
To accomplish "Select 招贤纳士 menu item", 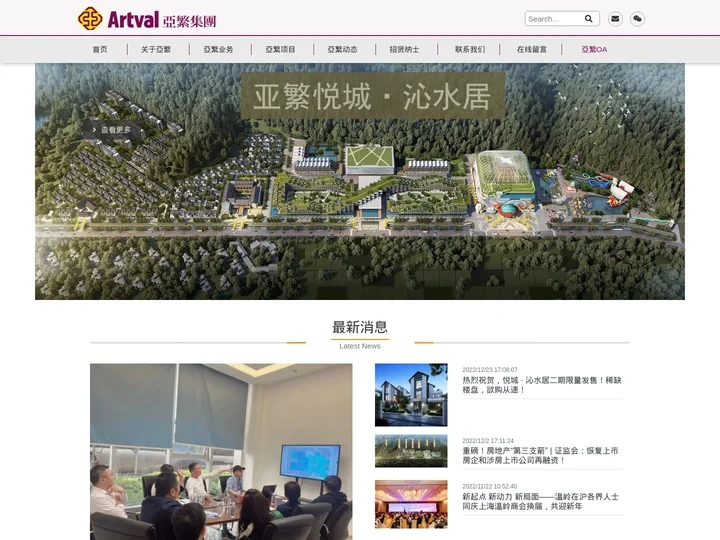I will 404,49.
